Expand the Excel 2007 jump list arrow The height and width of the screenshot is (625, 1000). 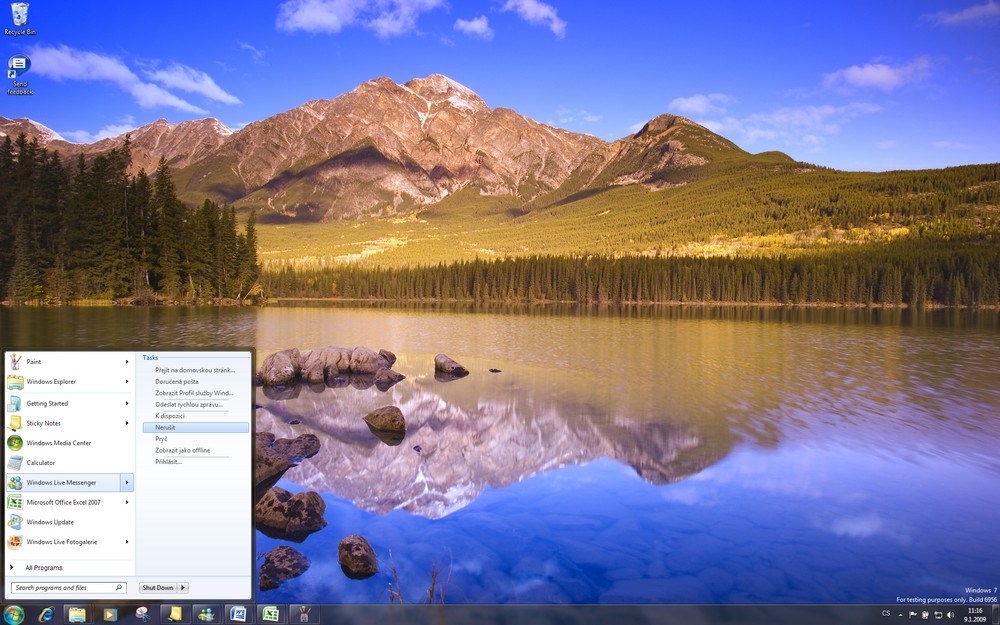coord(127,502)
